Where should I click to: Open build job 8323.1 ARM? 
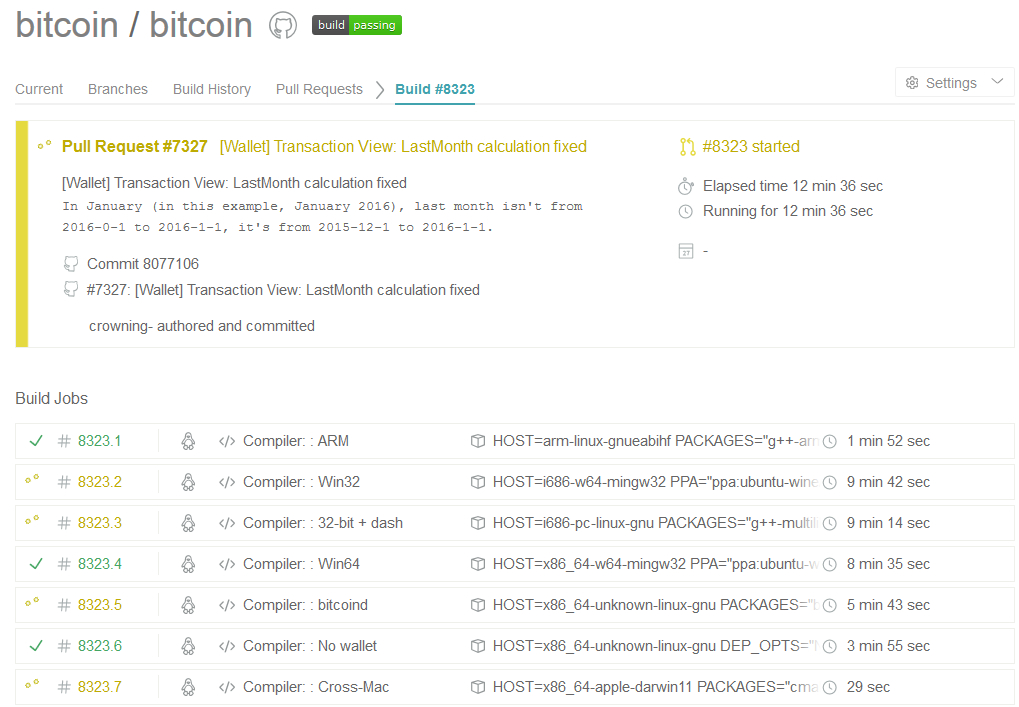pyautogui.click(x=99, y=441)
